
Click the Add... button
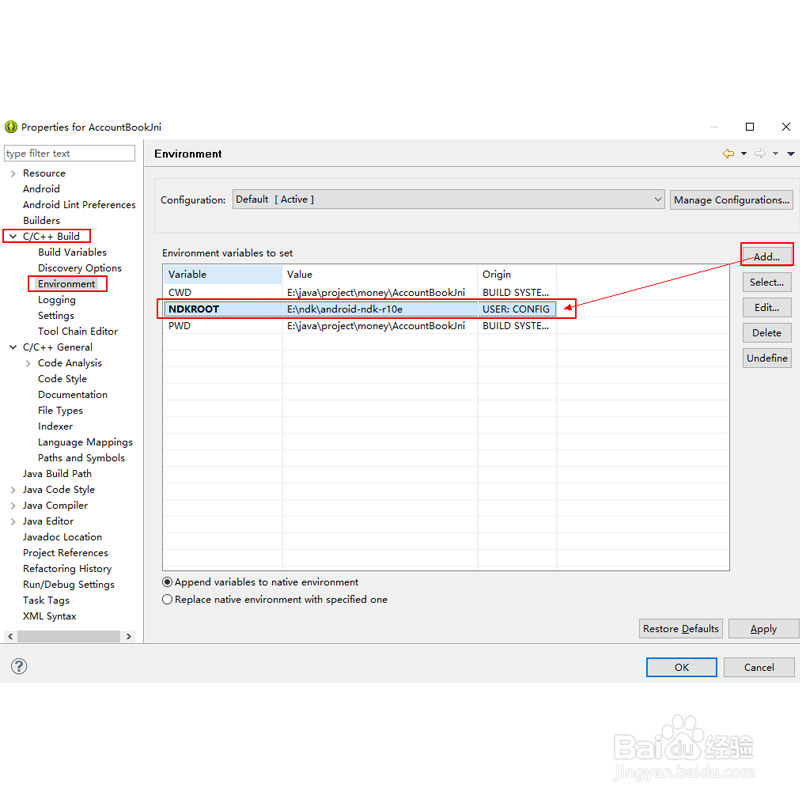point(767,257)
